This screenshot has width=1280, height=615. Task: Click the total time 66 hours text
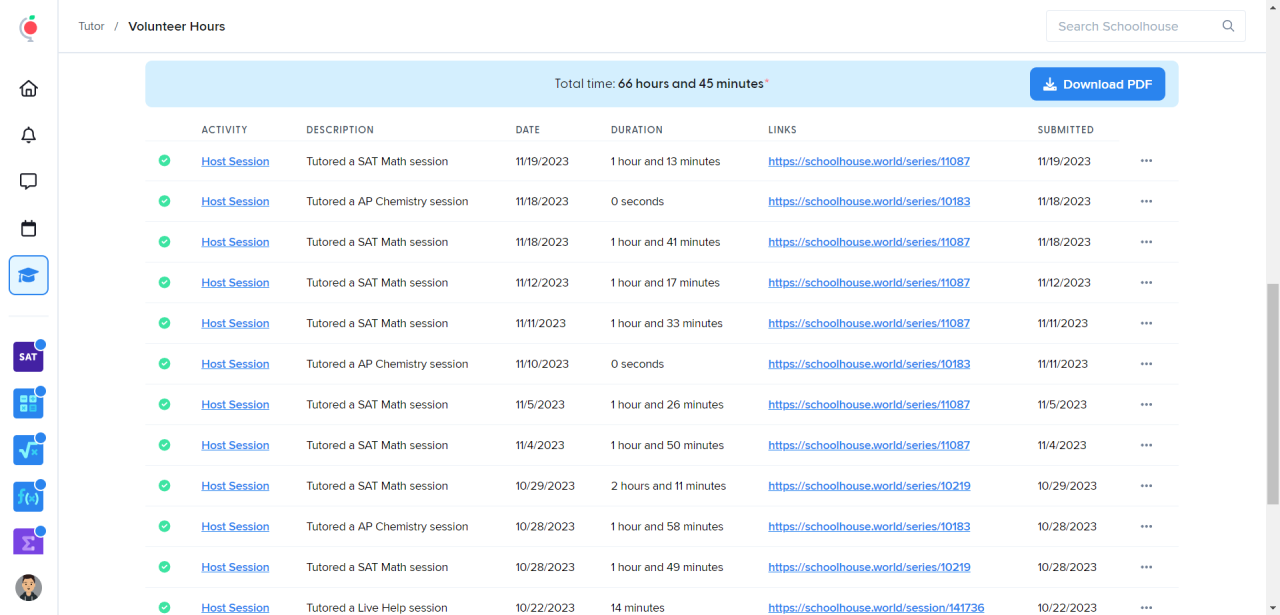pyautogui.click(x=662, y=84)
